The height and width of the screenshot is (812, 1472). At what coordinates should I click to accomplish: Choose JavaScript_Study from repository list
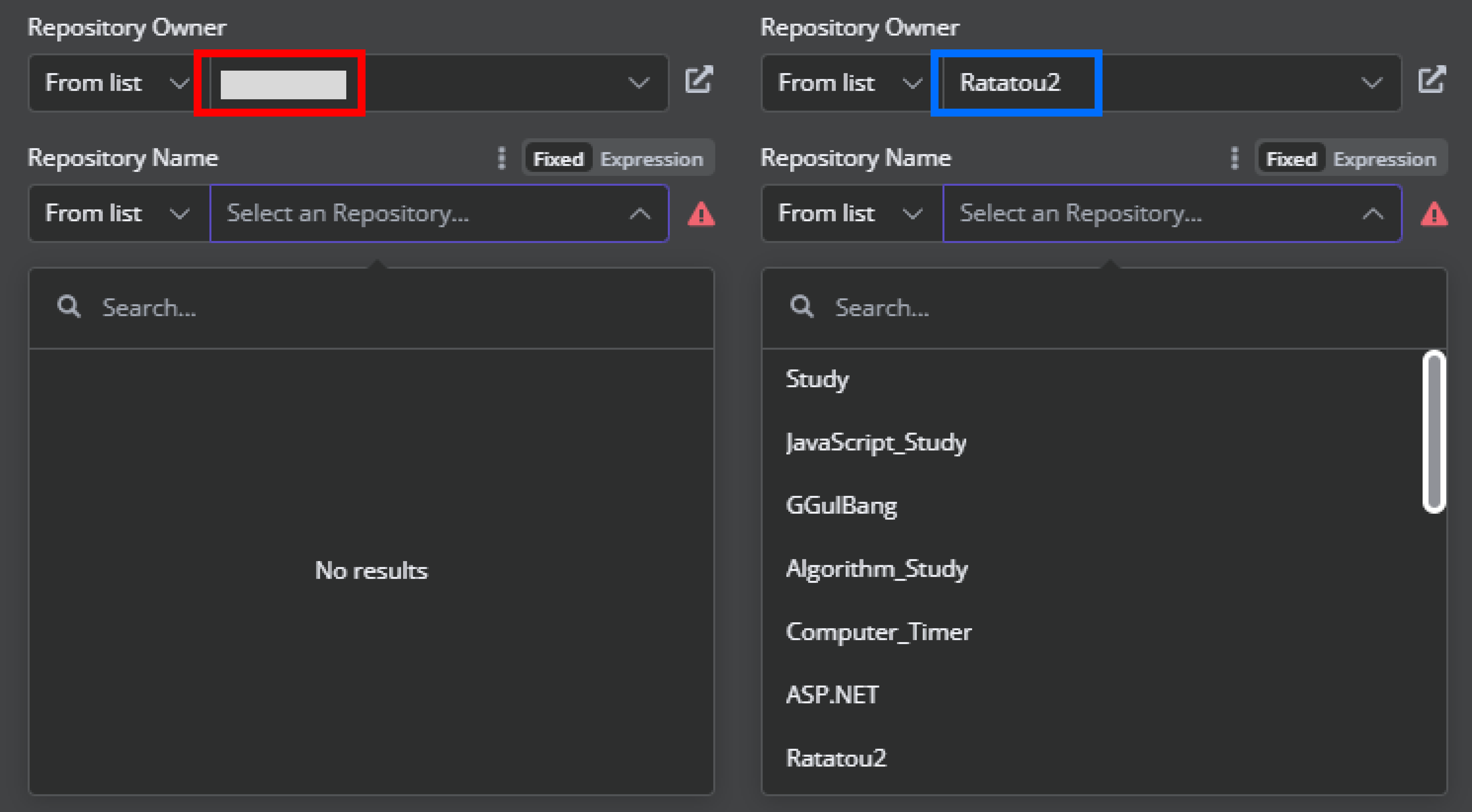[x=876, y=443]
